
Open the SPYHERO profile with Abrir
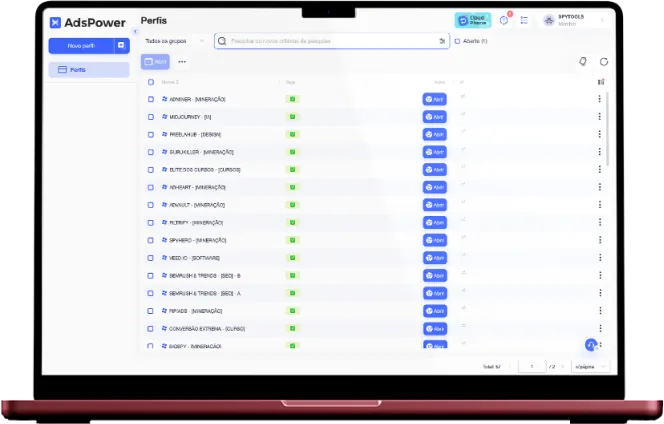tap(434, 240)
